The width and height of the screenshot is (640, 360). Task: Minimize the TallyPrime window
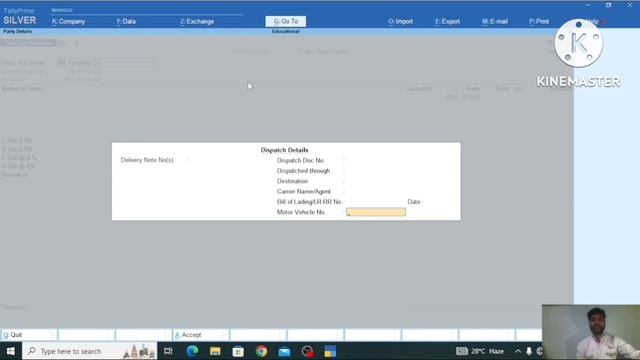[x=588, y=5]
